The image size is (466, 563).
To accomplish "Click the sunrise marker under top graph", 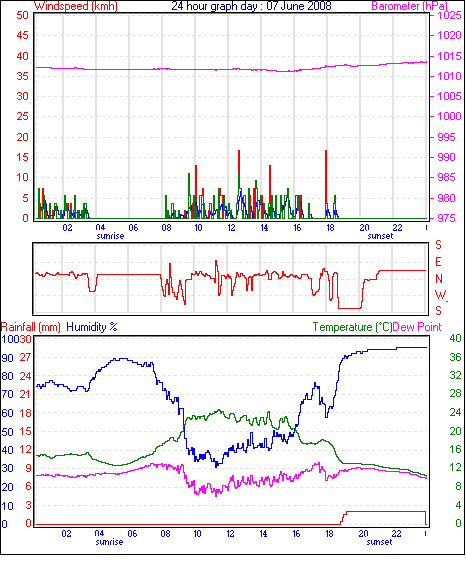I will tap(110, 236).
